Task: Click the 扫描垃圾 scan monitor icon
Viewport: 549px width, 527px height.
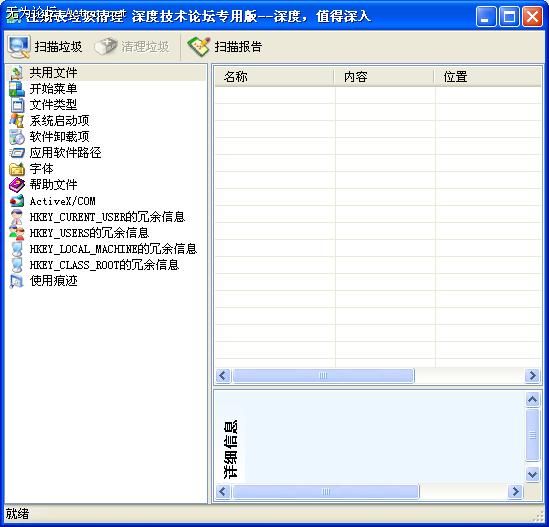Action: (x=19, y=47)
